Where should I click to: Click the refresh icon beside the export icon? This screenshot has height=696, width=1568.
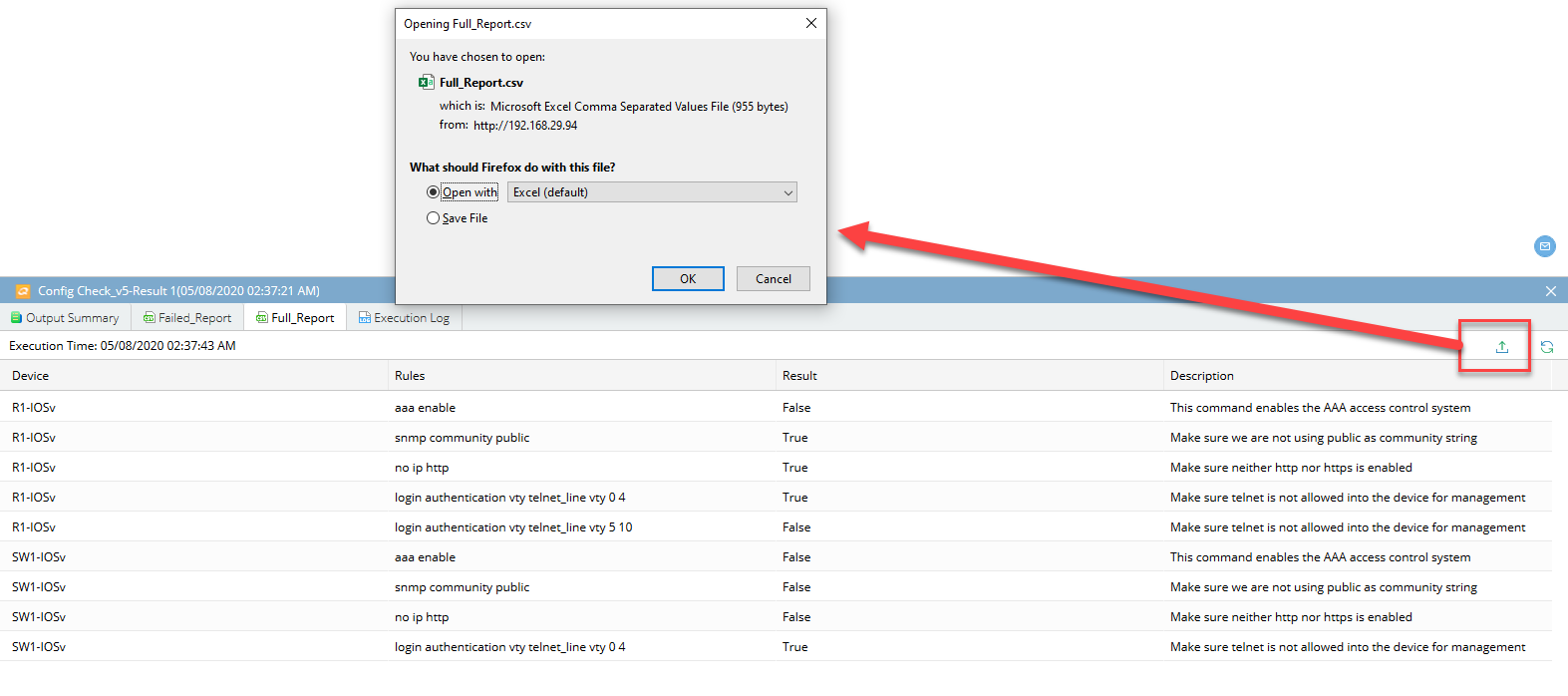pos(1547,347)
